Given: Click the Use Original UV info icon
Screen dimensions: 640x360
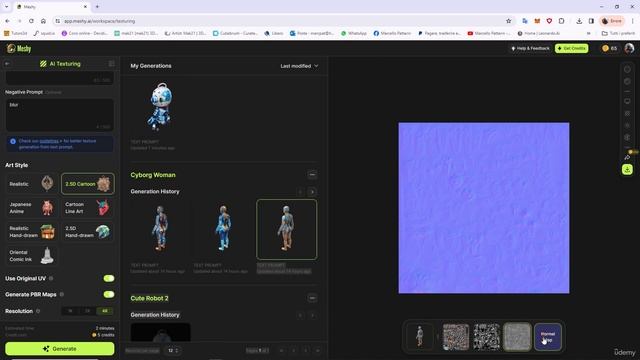Looking at the screenshot, I should click(x=51, y=278).
